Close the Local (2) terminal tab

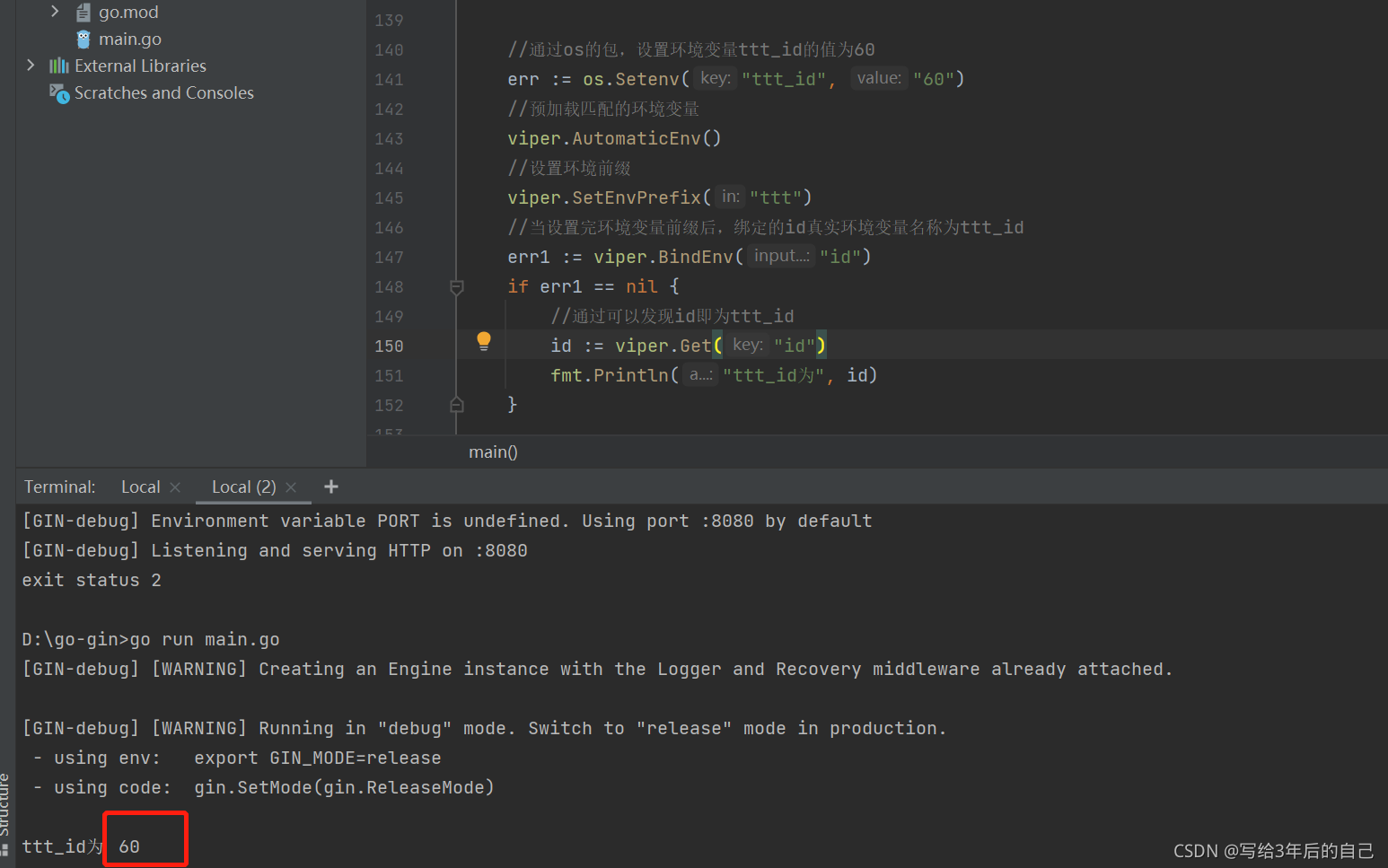coord(290,487)
